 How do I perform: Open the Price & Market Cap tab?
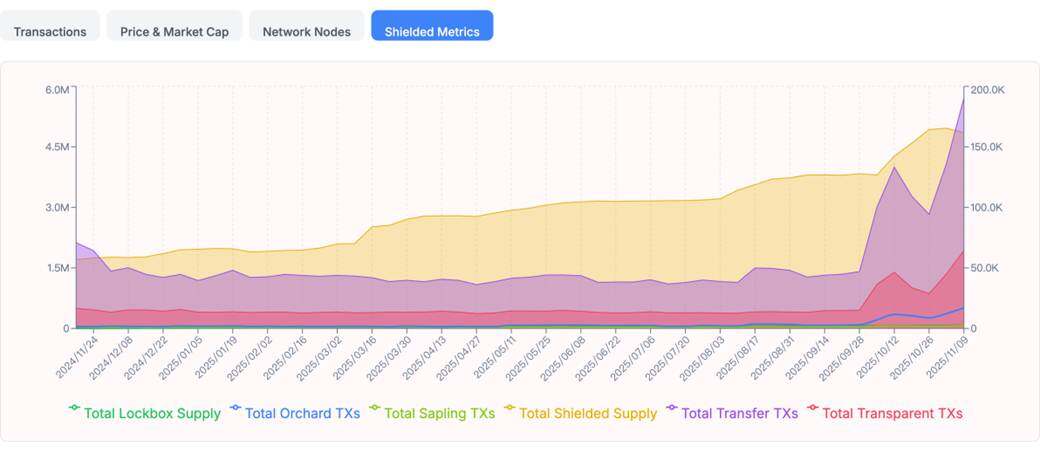[x=174, y=31]
